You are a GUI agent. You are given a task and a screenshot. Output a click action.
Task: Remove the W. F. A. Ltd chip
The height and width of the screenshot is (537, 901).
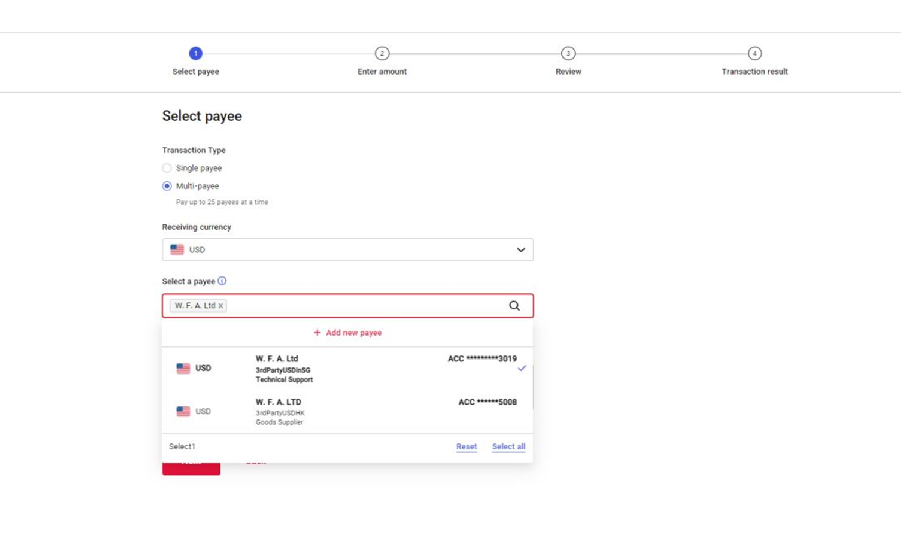[x=221, y=306]
